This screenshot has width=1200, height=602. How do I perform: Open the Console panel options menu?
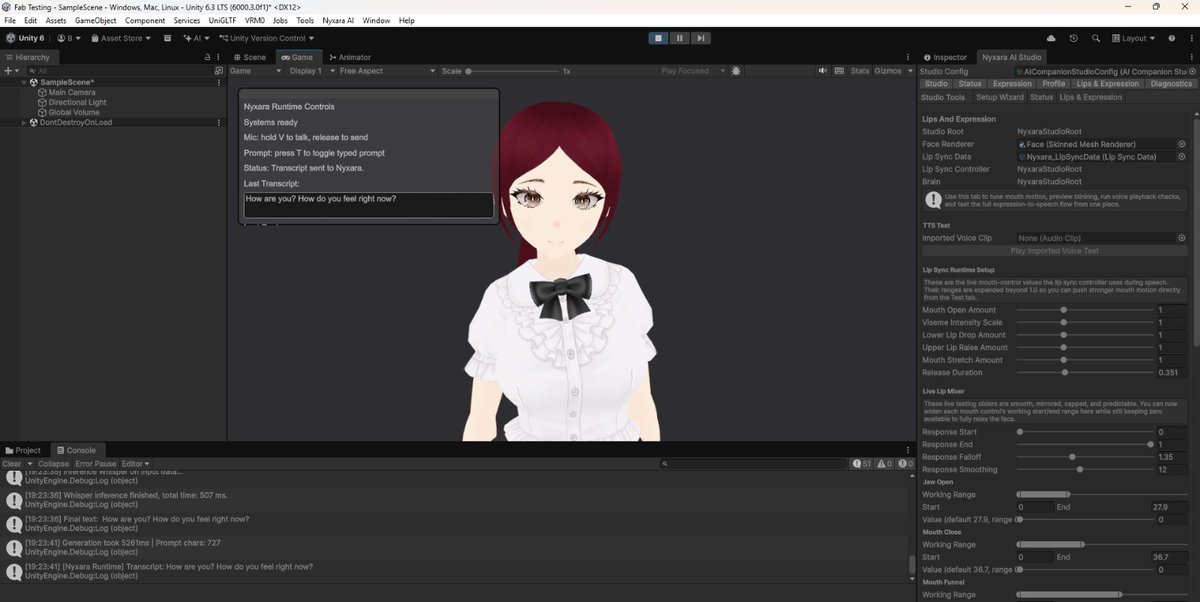(x=908, y=450)
